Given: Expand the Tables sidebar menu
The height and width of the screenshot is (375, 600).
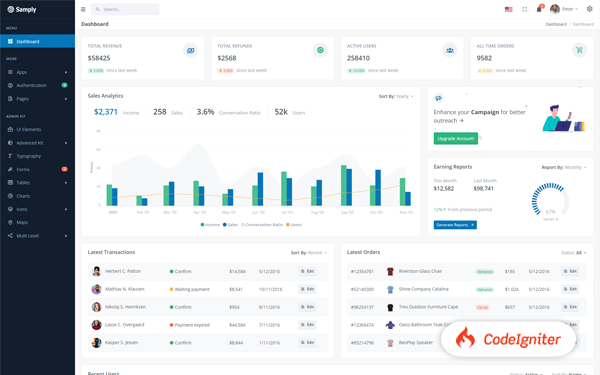Looking at the screenshot, I should click(x=38, y=183).
